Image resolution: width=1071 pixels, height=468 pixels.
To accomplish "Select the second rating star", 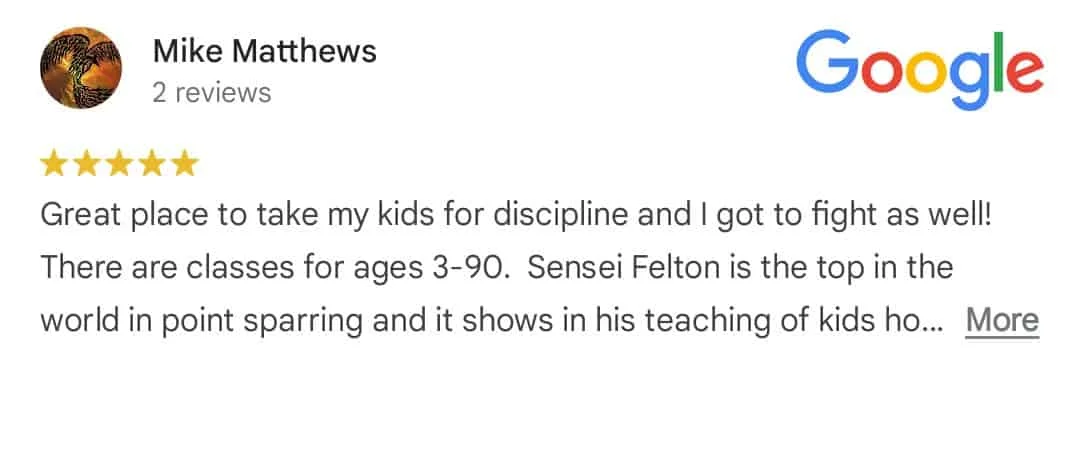I will [x=86, y=164].
